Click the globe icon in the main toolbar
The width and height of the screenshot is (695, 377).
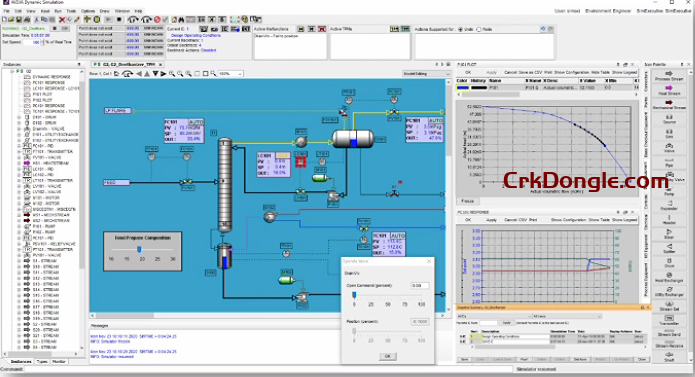coord(244,19)
